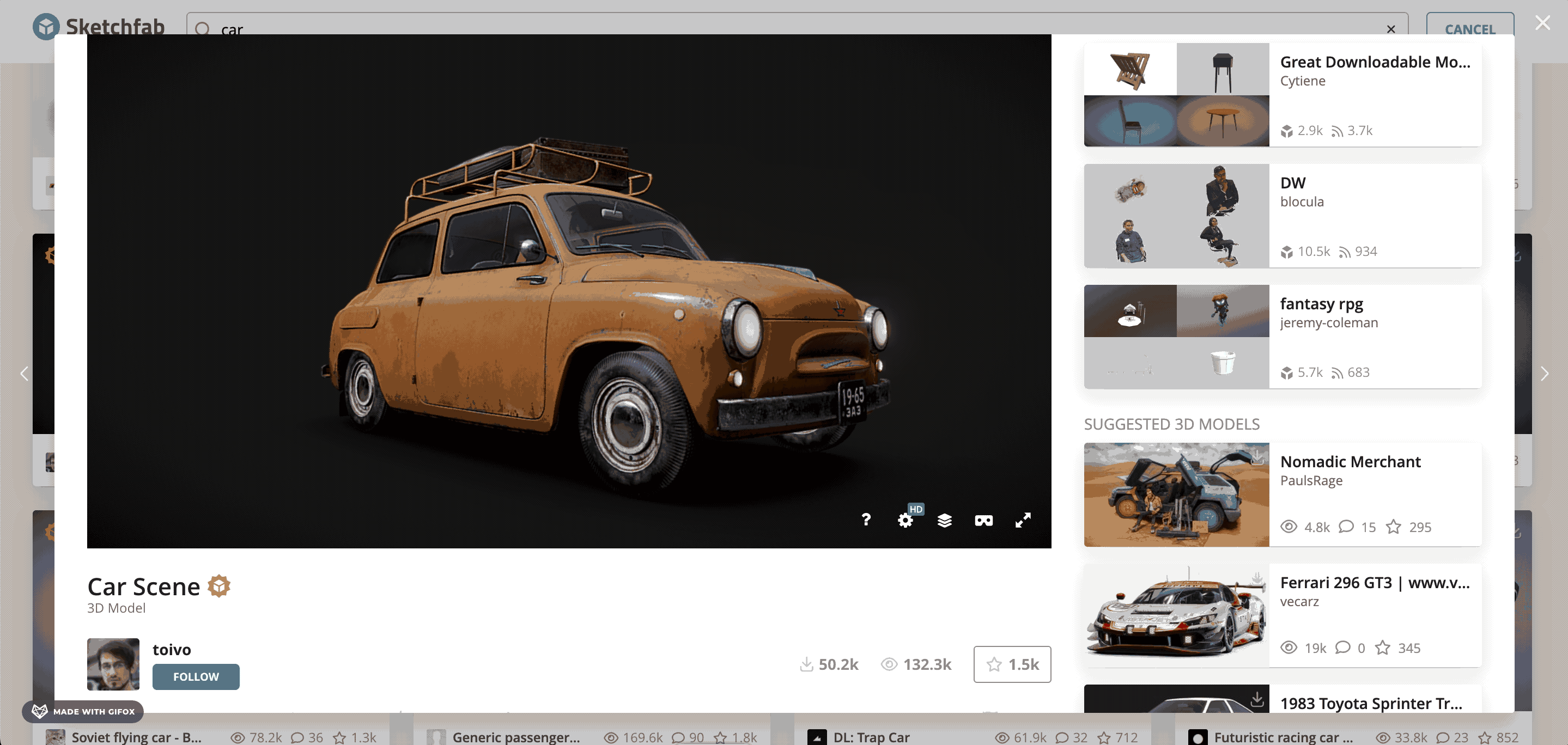
Task: Click the star icon on Ferrari 296 GT3
Action: click(1382, 648)
